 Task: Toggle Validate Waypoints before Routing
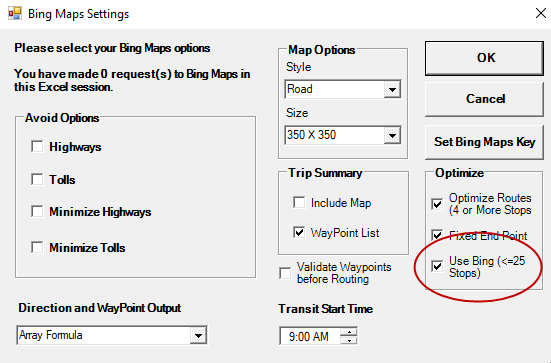(285, 273)
